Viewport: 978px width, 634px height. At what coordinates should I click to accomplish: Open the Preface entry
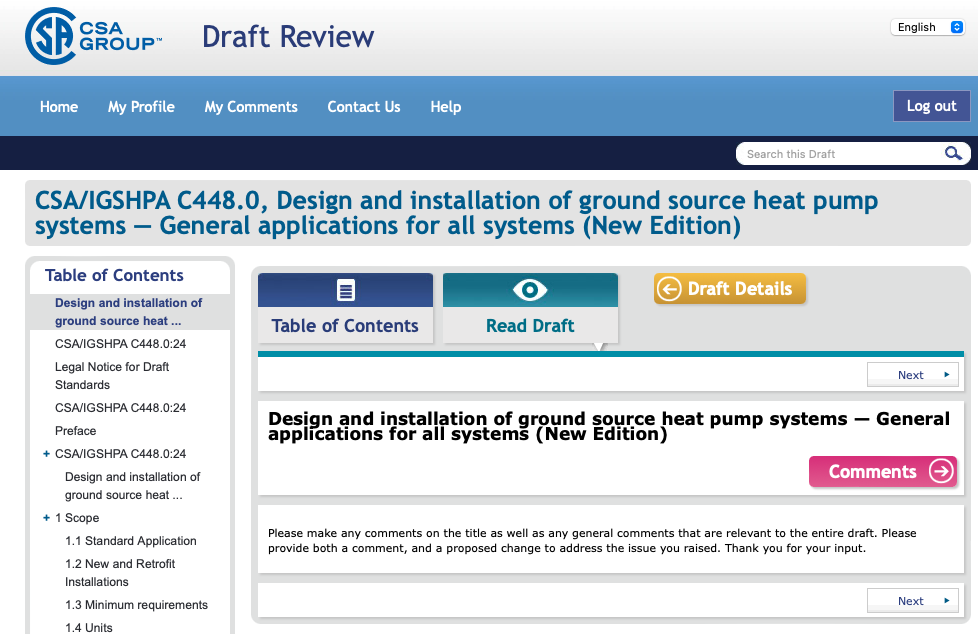[75, 431]
